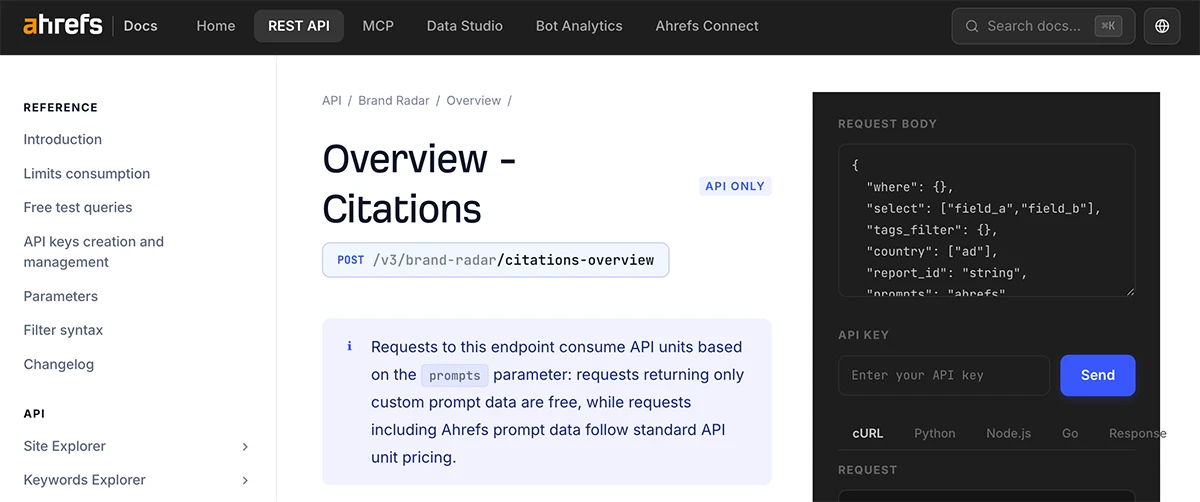
Task: Click the API heading in the sidebar
Action: click(34, 413)
